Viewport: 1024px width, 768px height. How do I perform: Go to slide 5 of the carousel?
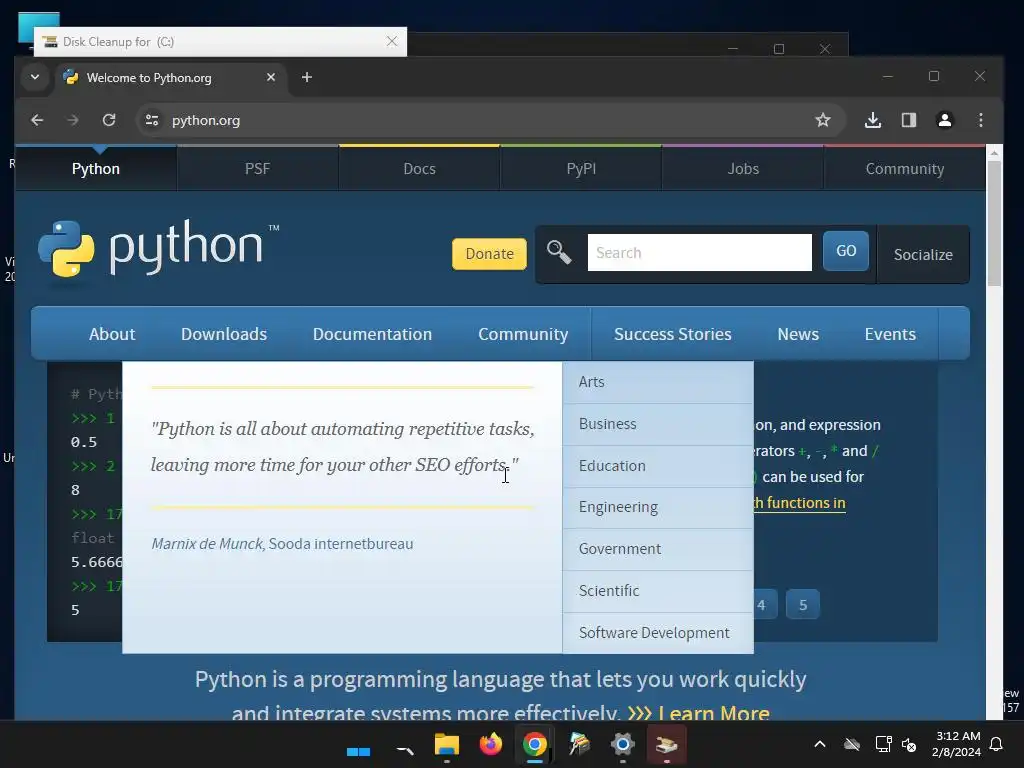(803, 605)
